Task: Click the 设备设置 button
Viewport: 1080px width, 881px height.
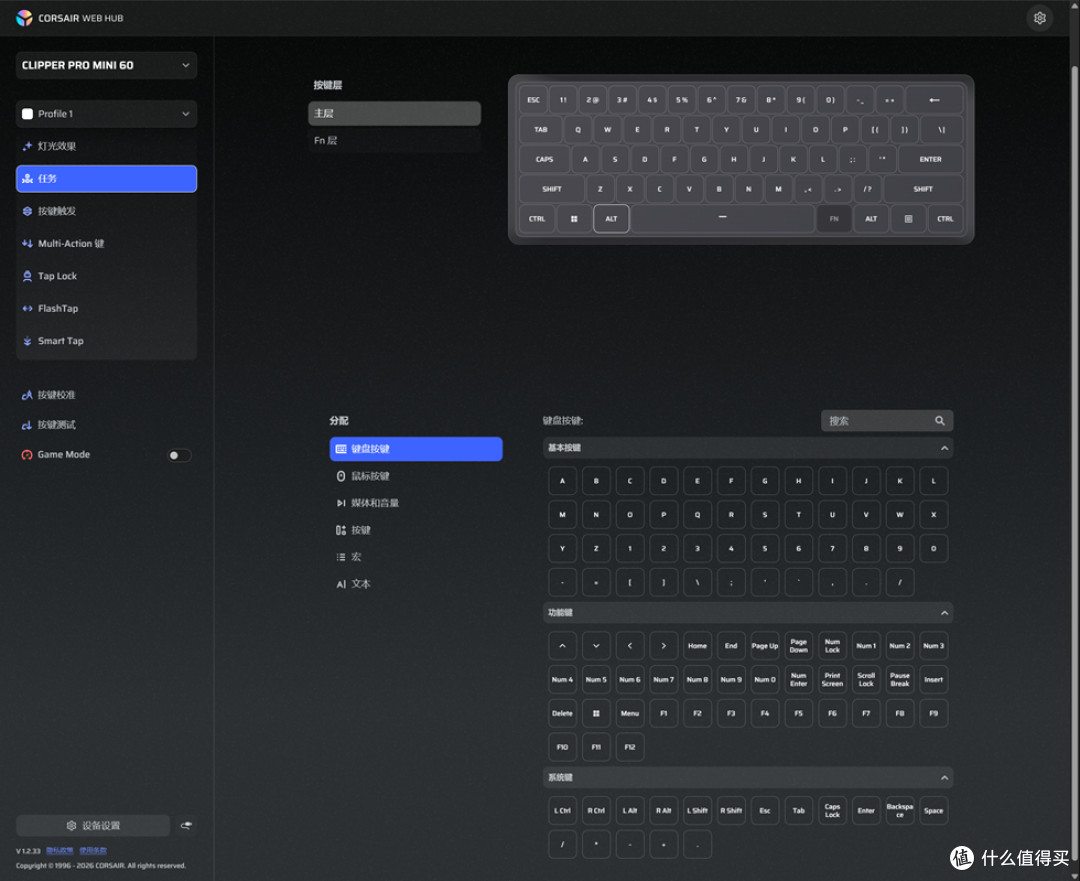Action: [x=93, y=825]
